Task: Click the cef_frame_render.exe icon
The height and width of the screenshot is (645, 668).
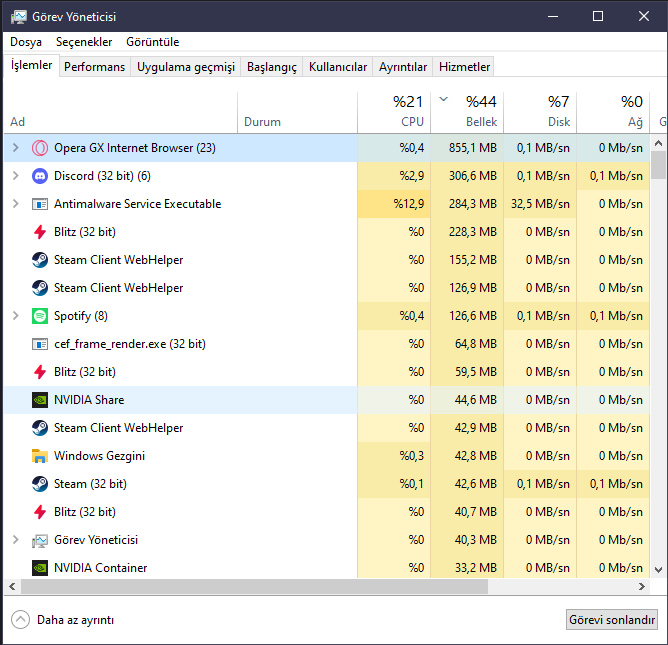Action: [x=40, y=344]
